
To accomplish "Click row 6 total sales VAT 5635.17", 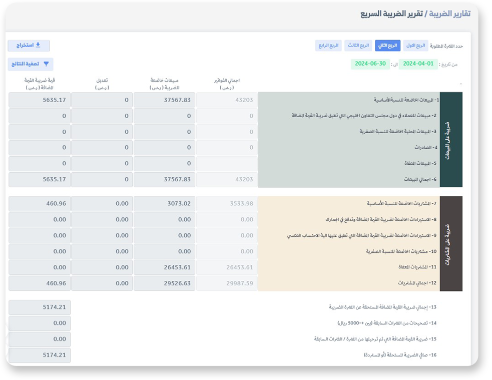I will (39, 179).
